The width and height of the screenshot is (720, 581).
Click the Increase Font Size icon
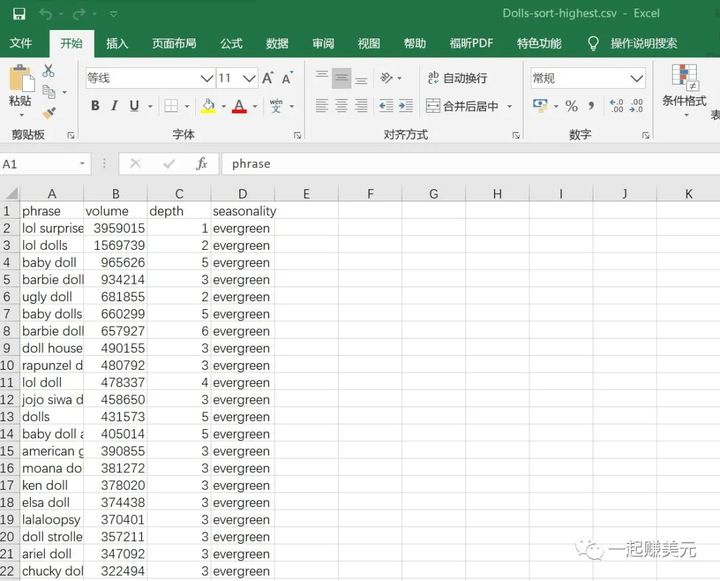[268, 78]
